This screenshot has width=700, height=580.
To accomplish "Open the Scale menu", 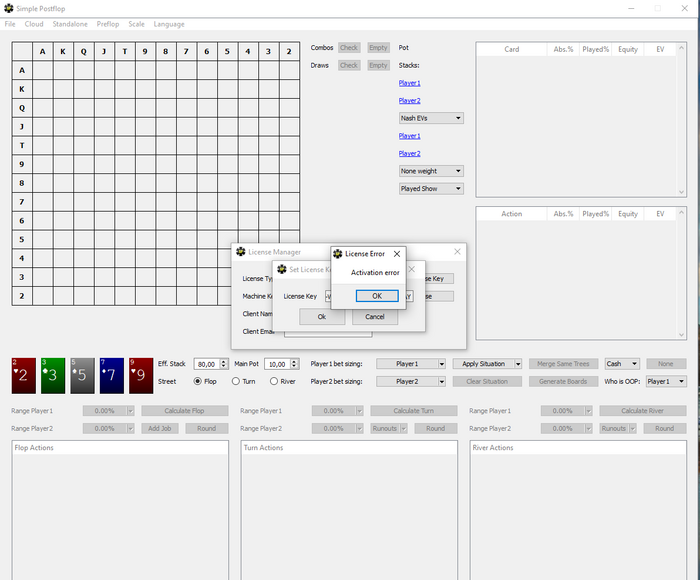I will [x=136, y=24].
